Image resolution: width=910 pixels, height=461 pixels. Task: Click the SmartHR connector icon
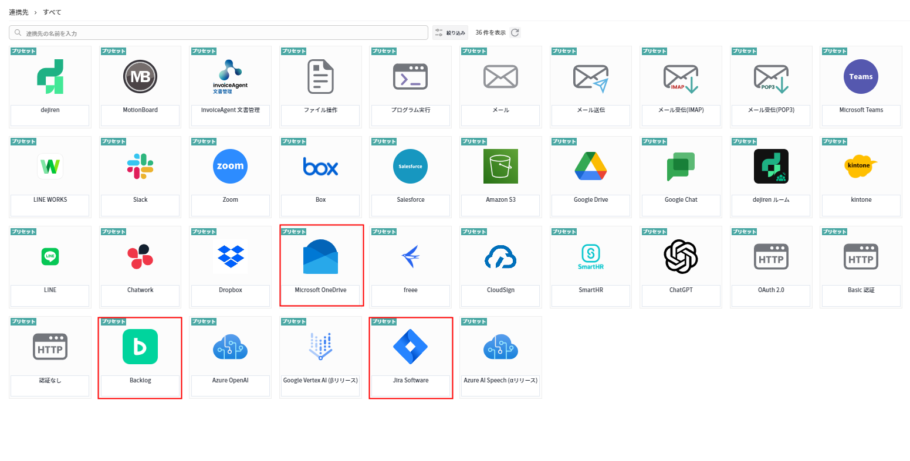tap(591, 257)
